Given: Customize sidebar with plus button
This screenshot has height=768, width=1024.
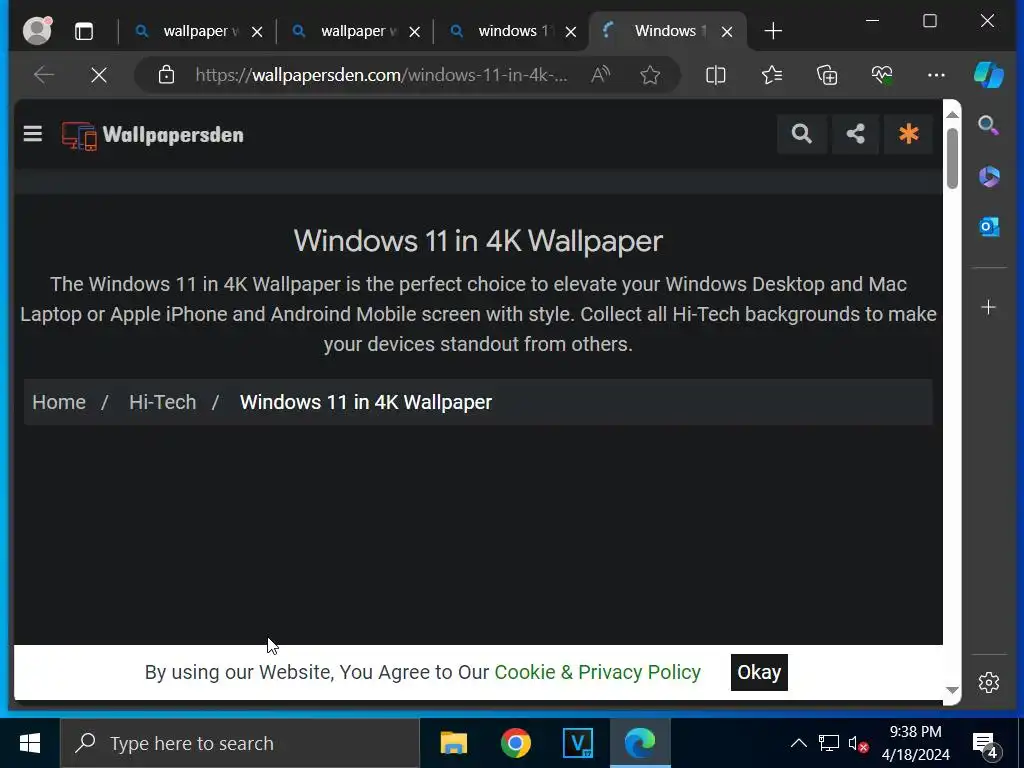Looking at the screenshot, I should click(x=989, y=307).
